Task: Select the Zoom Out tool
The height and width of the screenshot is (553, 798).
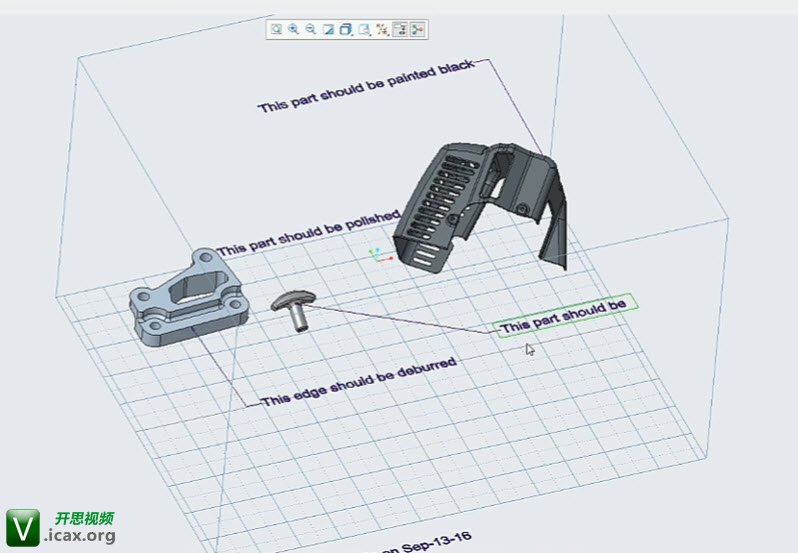Action: tap(310, 30)
